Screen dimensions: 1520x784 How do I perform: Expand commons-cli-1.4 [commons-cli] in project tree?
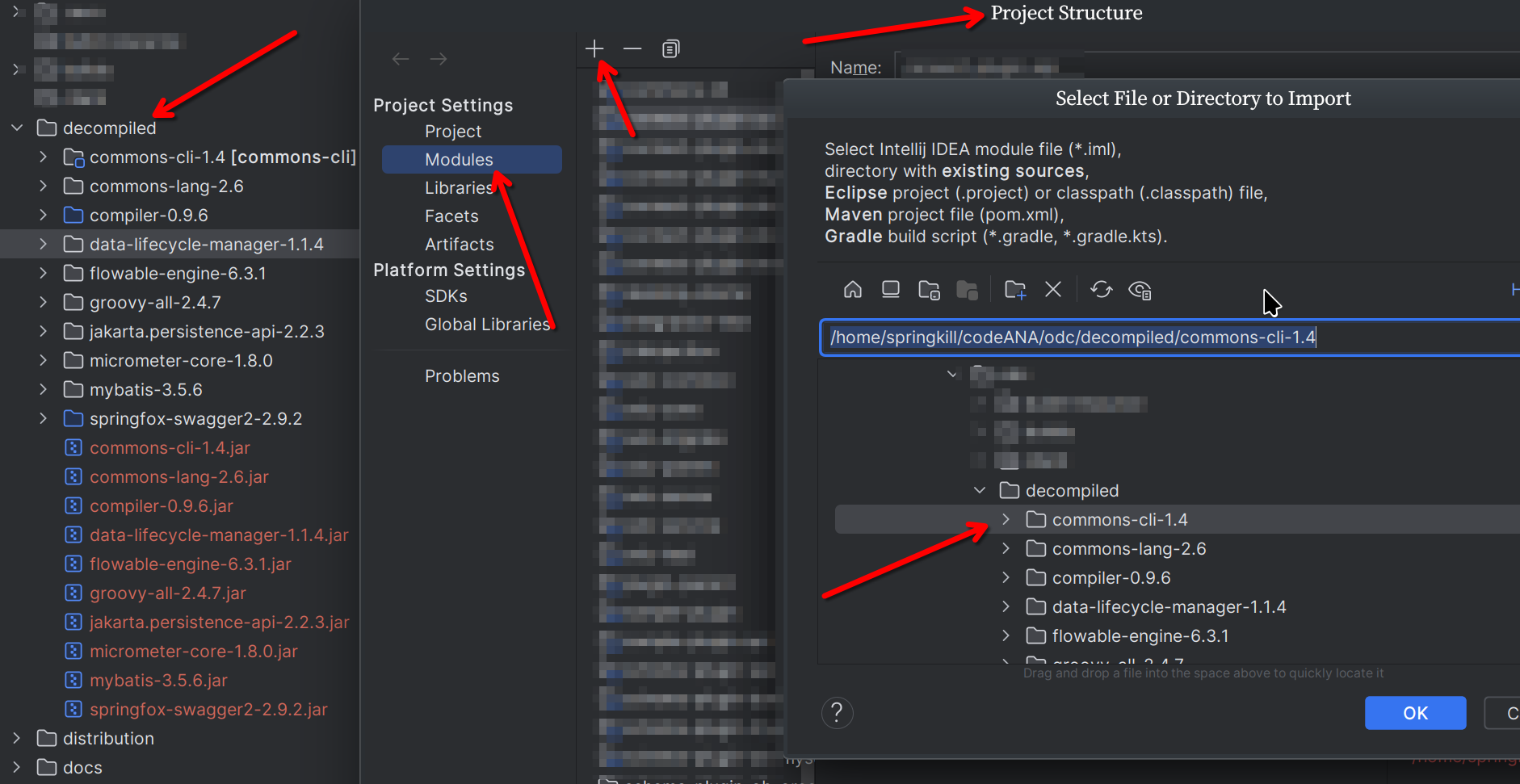[x=44, y=157]
